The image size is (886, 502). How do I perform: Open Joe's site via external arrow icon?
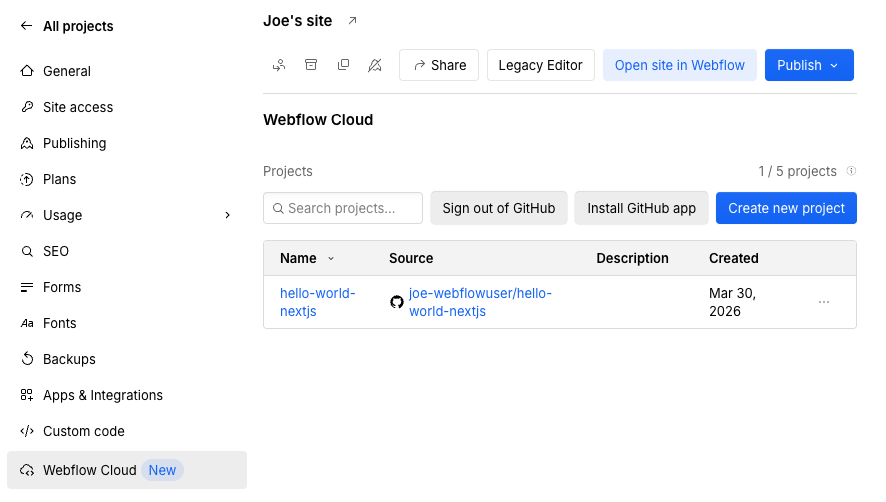pyautogui.click(x=353, y=21)
